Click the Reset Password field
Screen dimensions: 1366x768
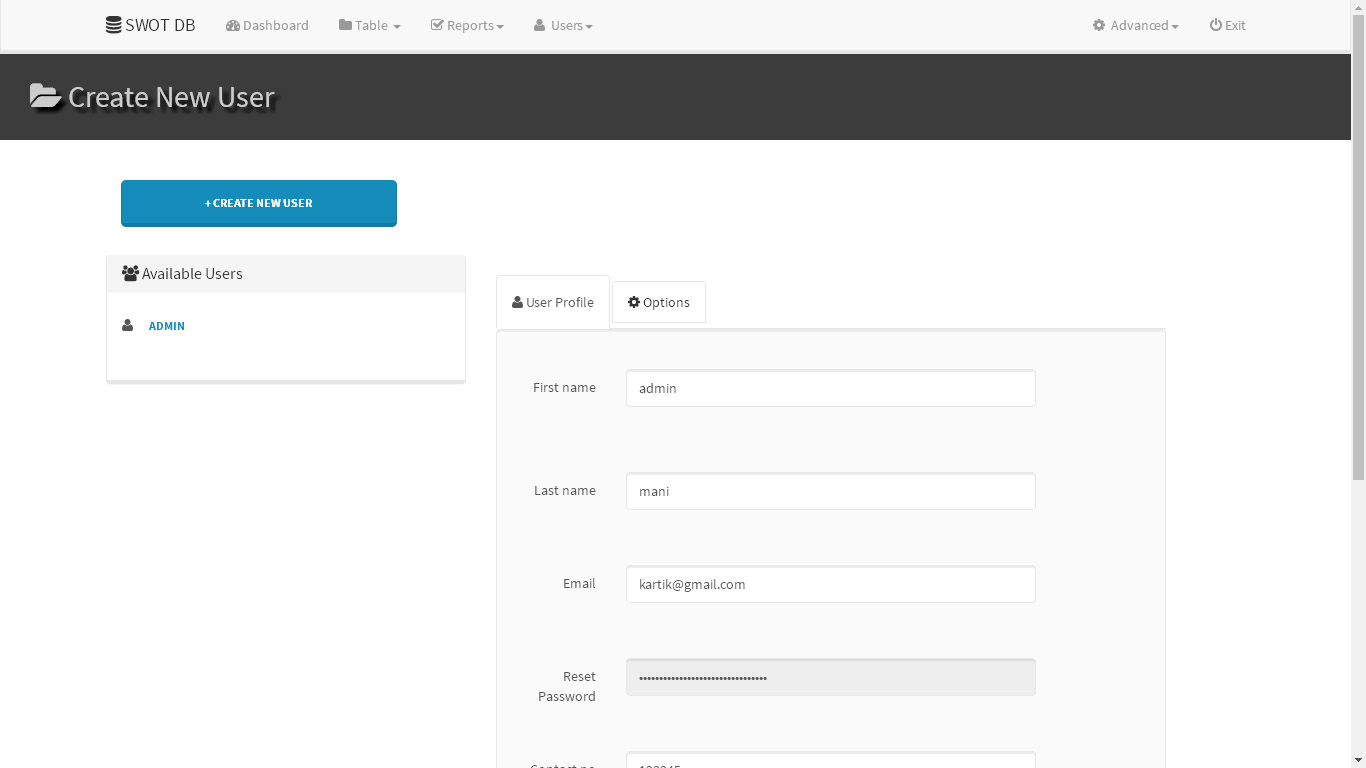pyautogui.click(x=831, y=677)
